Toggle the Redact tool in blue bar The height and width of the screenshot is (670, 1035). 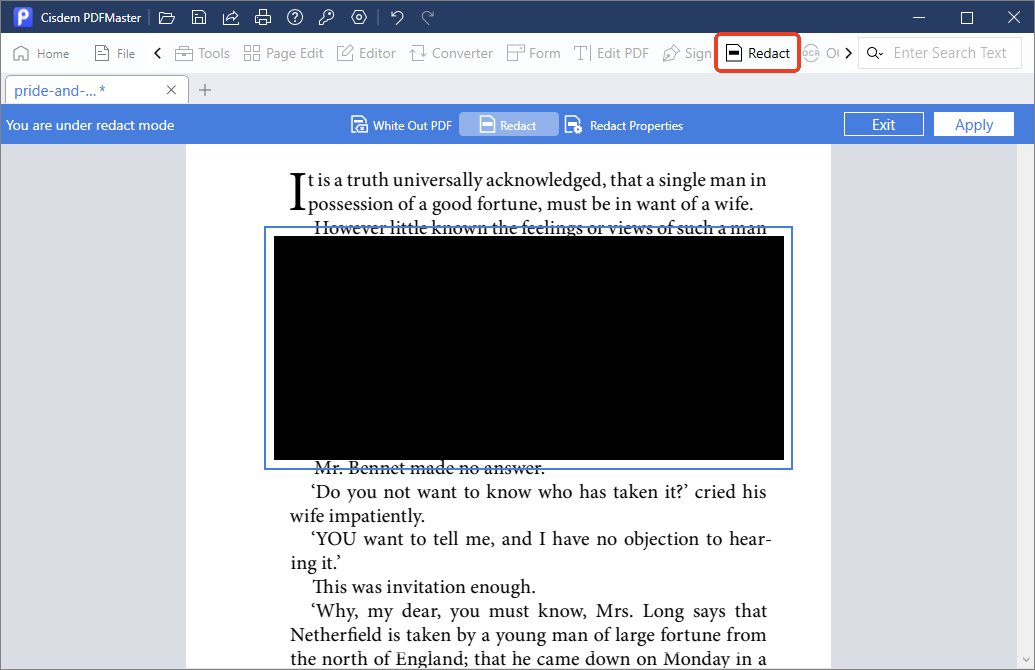coord(508,125)
